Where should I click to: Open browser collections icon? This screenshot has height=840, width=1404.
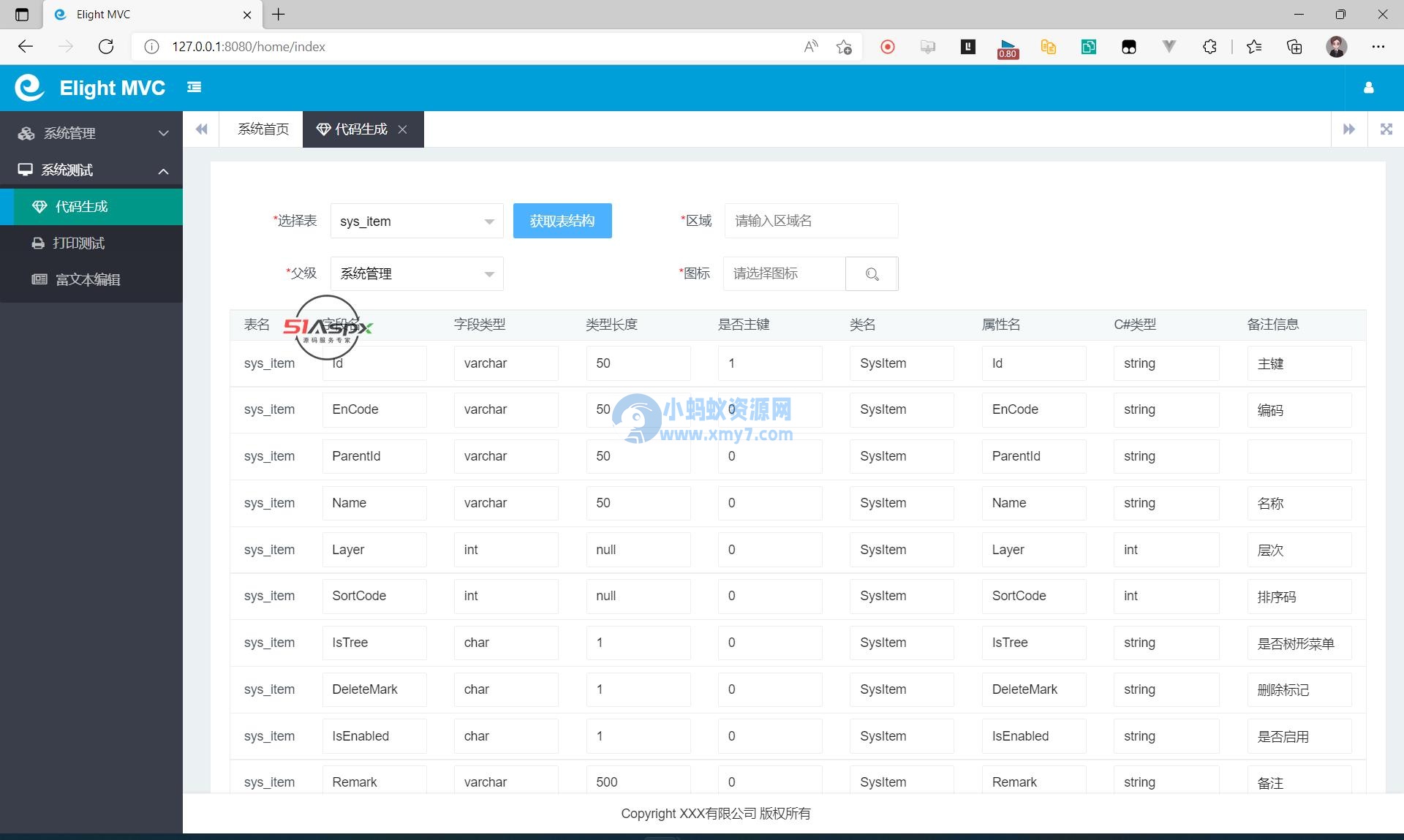[x=1294, y=47]
